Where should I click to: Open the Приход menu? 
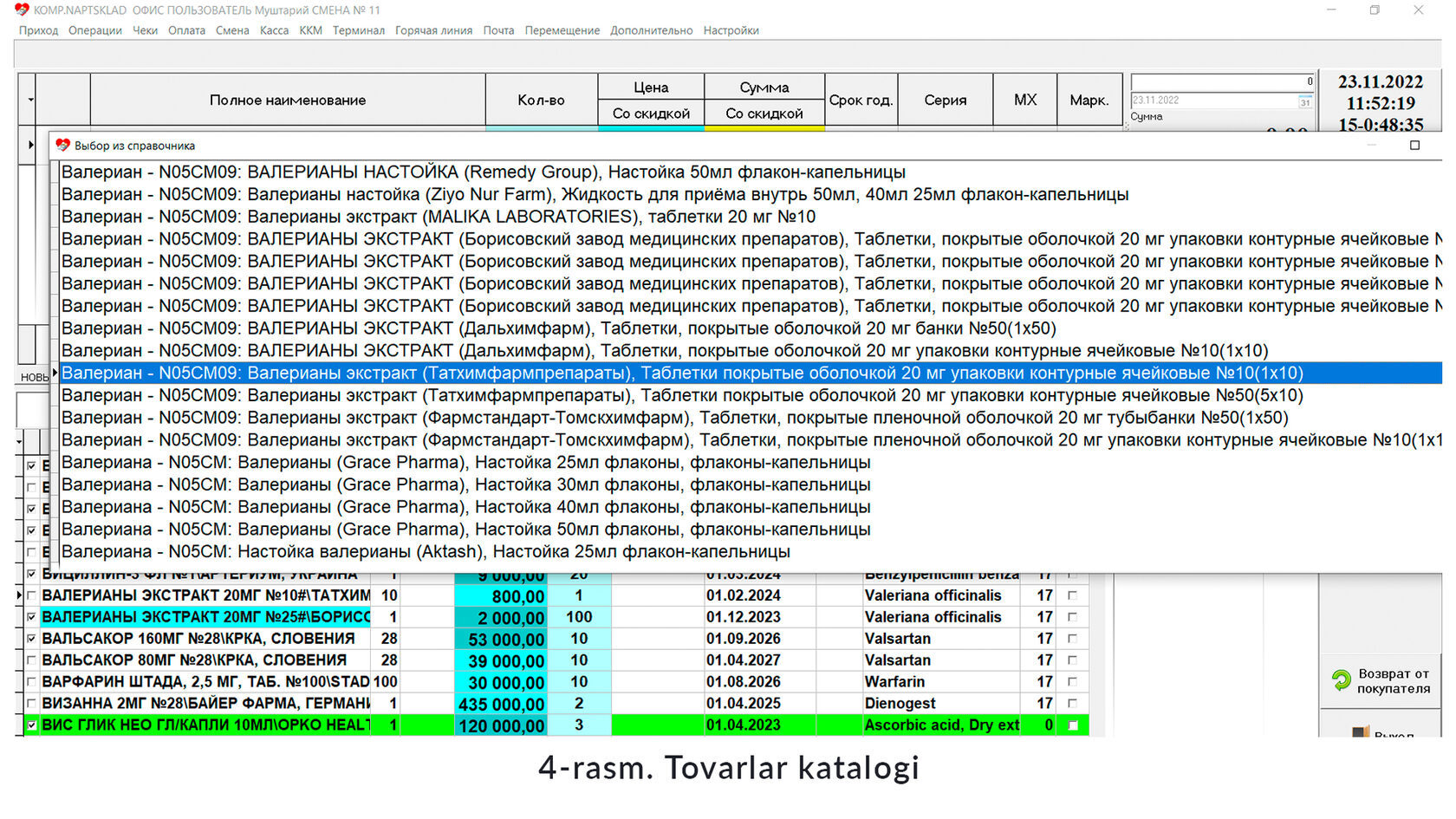pyautogui.click(x=38, y=30)
